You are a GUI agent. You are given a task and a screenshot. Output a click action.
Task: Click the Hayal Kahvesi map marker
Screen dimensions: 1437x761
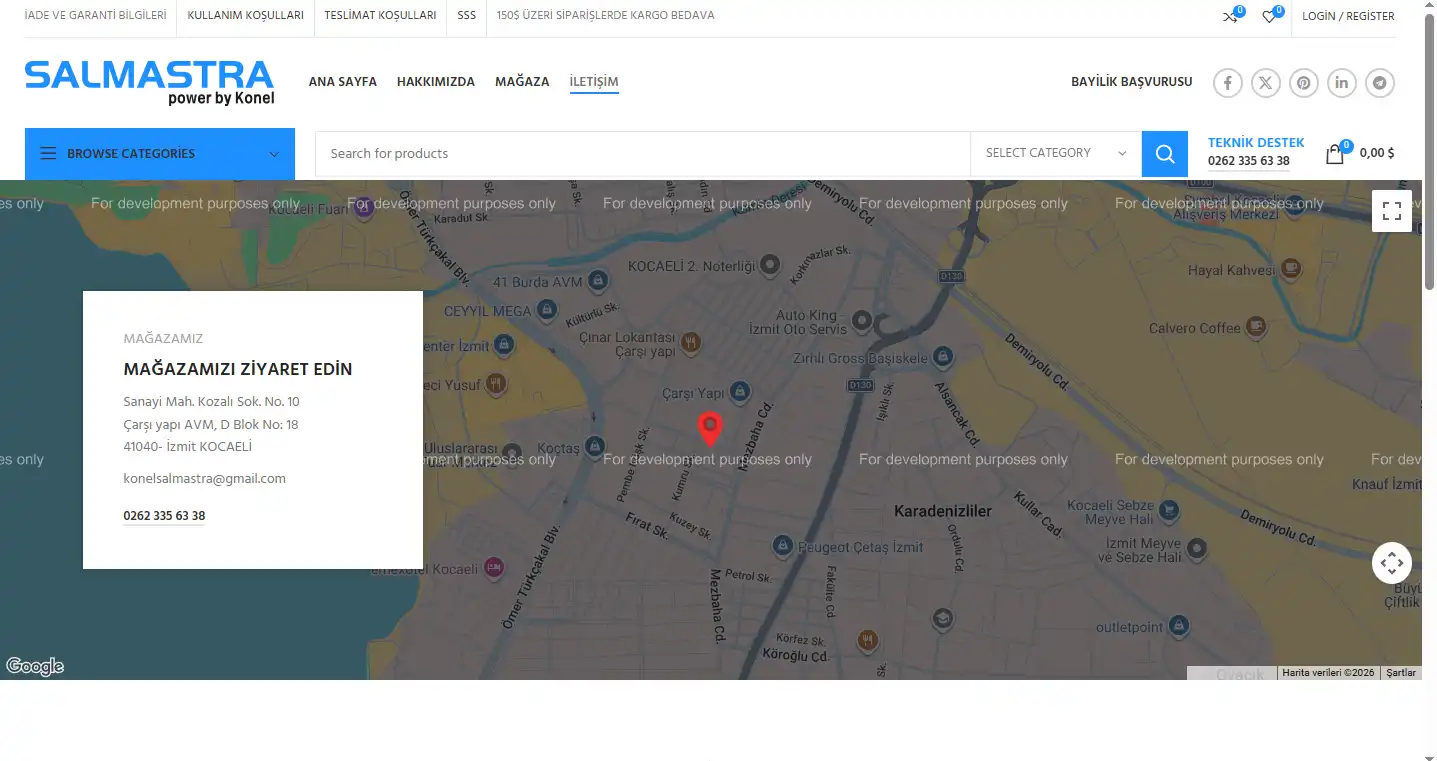(1291, 268)
